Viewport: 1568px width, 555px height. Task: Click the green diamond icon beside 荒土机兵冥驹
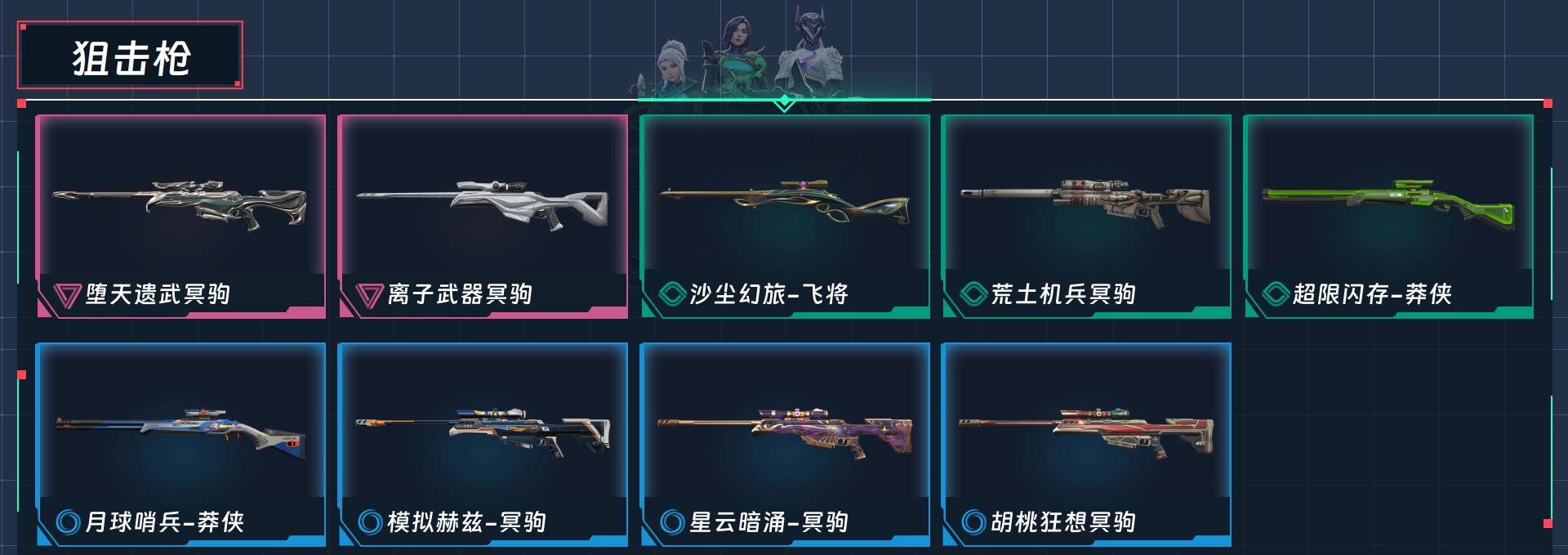coord(973,293)
